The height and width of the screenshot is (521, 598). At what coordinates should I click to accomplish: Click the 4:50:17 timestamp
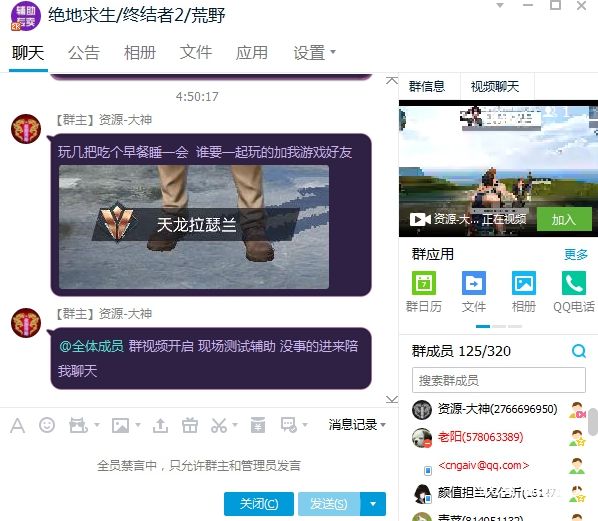pyautogui.click(x=197, y=97)
